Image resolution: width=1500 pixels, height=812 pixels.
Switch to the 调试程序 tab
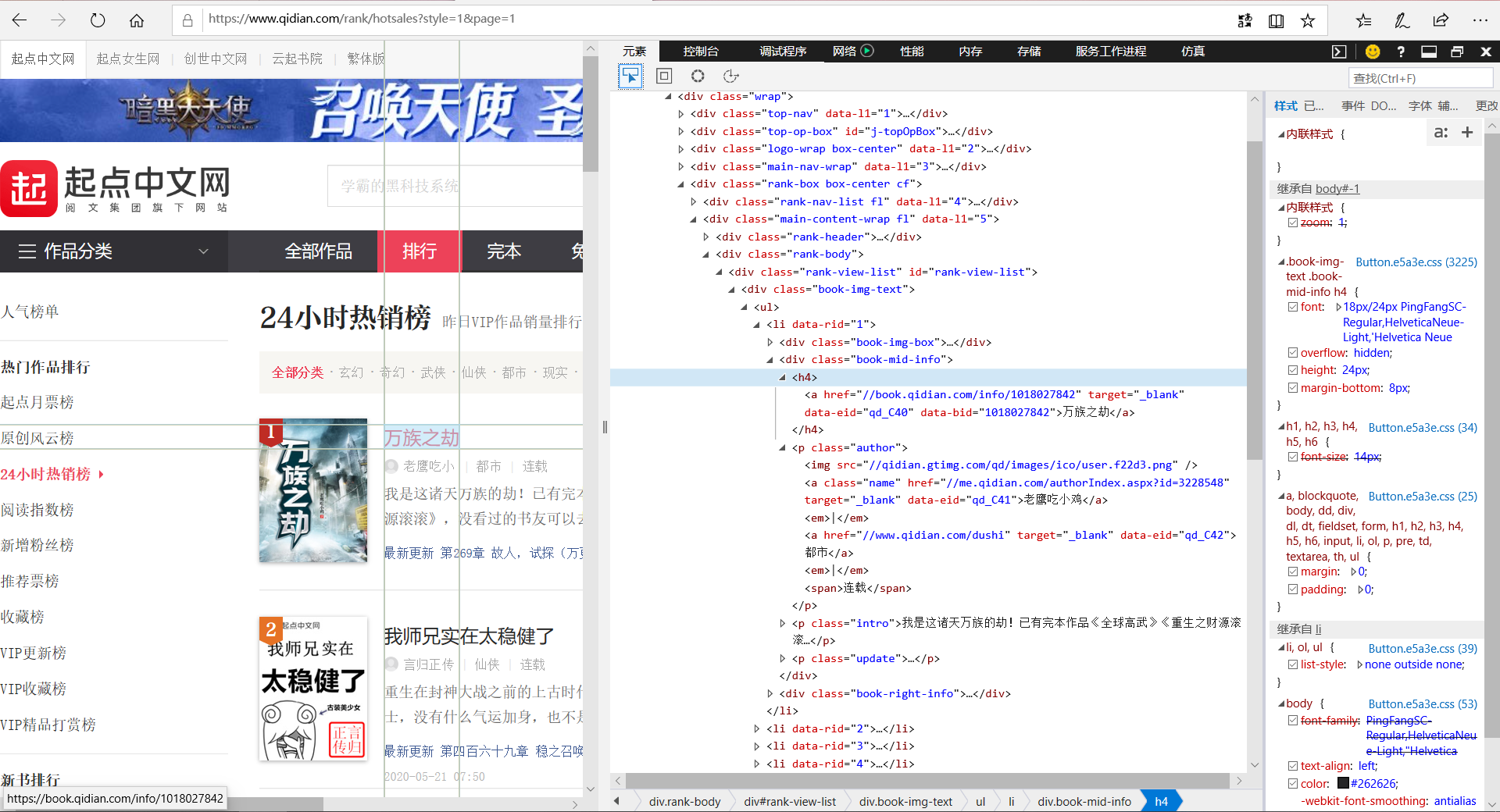pos(783,52)
